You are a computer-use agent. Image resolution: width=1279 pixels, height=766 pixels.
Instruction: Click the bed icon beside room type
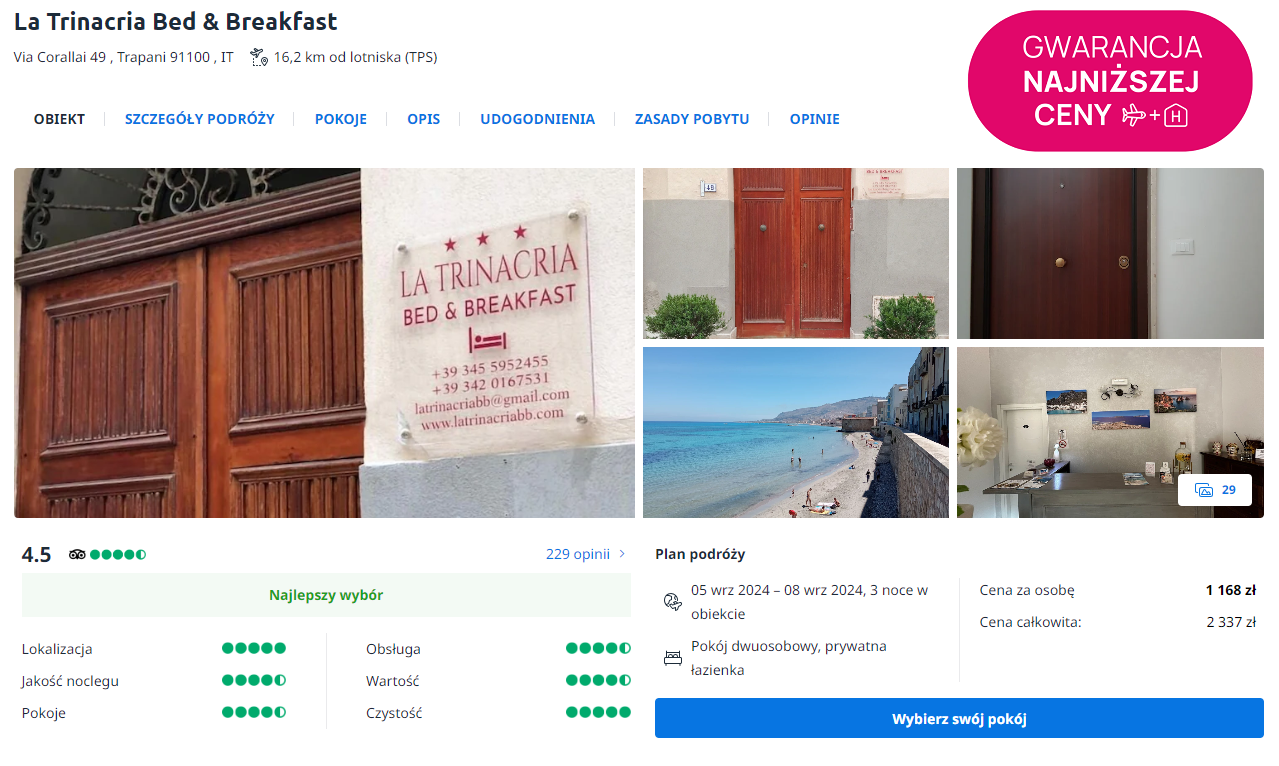(672, 658)
